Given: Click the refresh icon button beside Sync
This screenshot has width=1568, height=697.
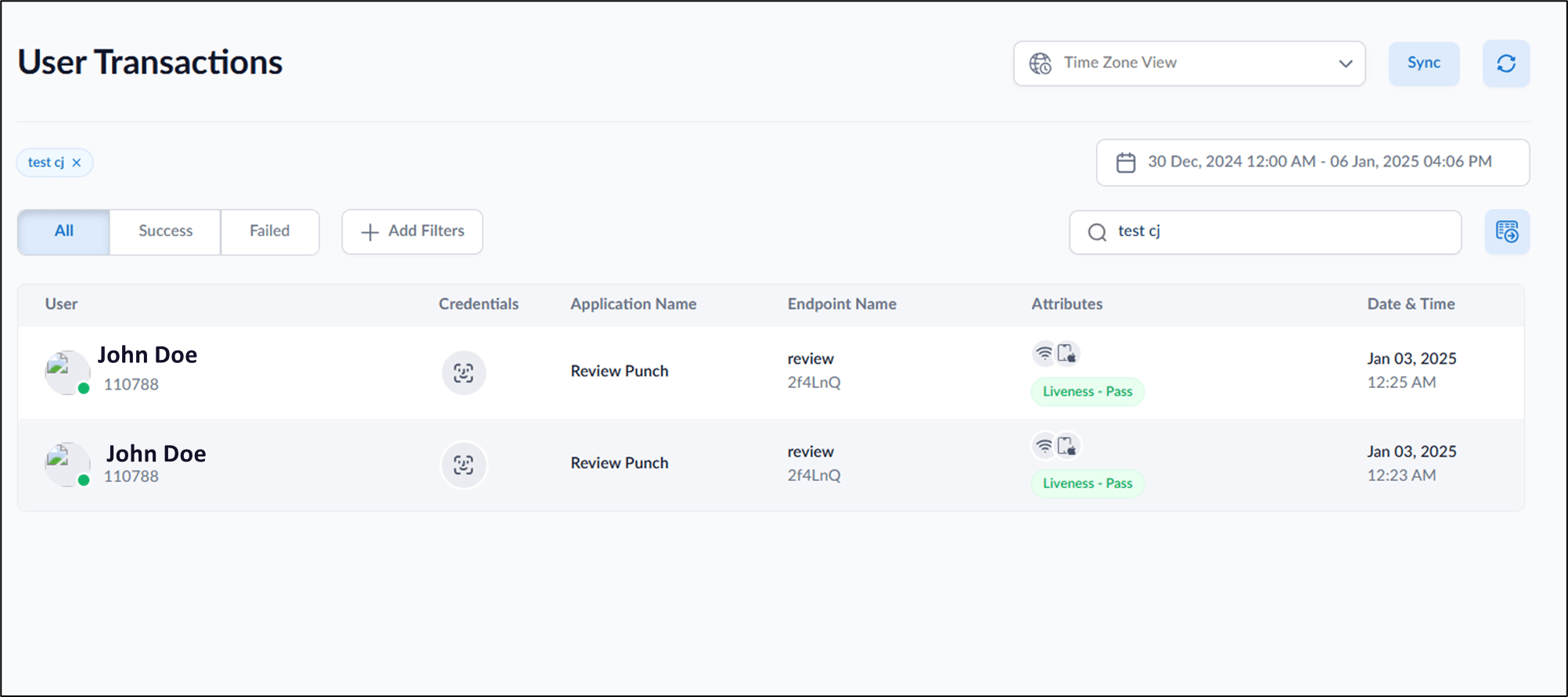Looking at the screenshot, I should coord(1506,63).
